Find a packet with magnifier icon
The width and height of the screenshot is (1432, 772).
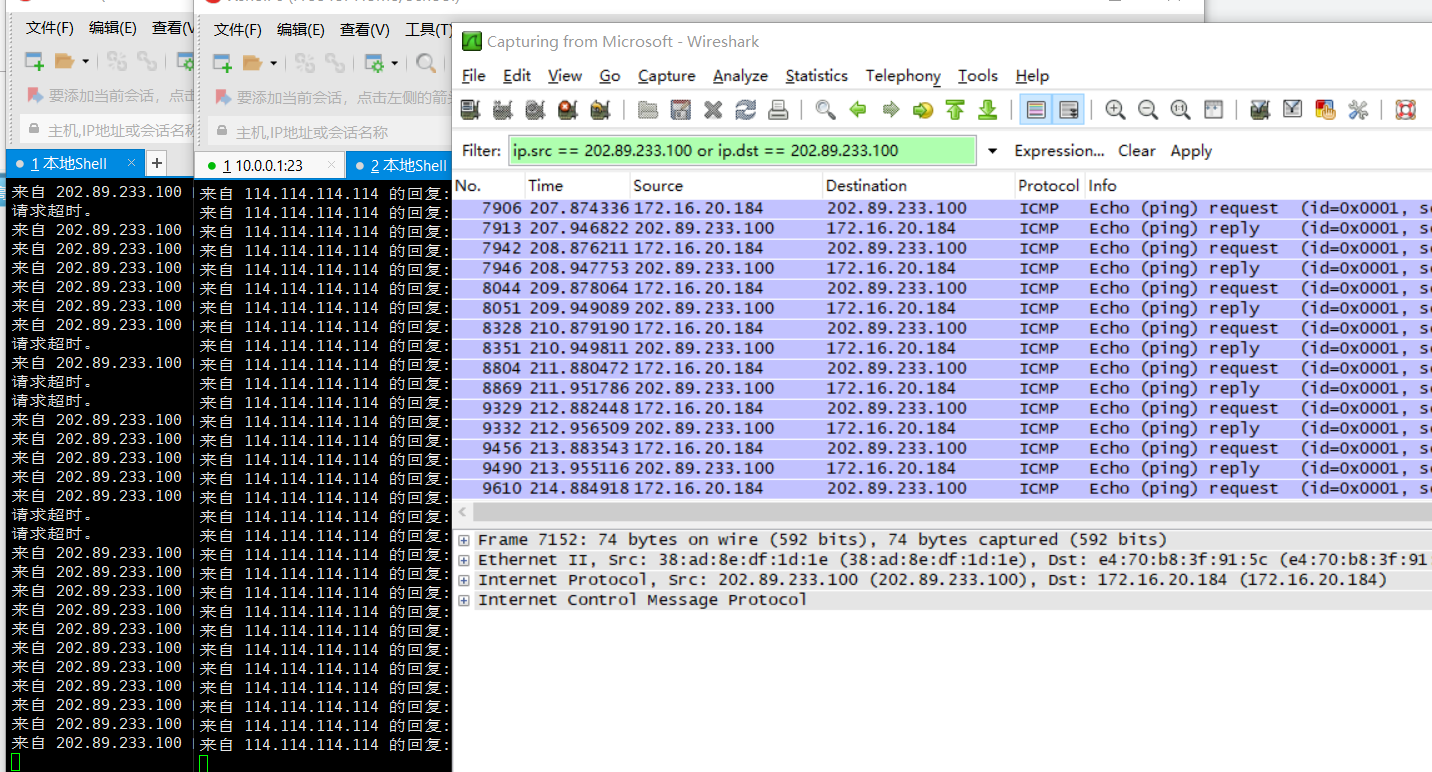825,110
